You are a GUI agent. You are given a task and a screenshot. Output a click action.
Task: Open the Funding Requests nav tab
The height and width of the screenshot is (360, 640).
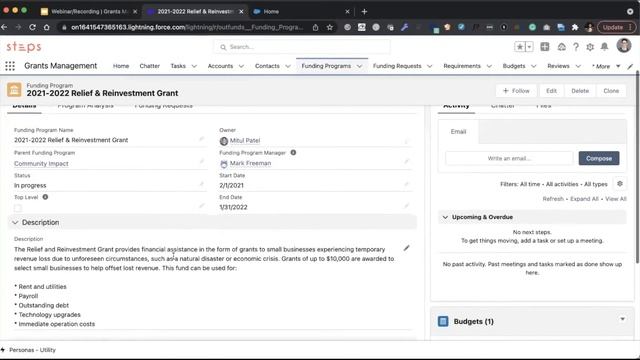pos(397,66)
